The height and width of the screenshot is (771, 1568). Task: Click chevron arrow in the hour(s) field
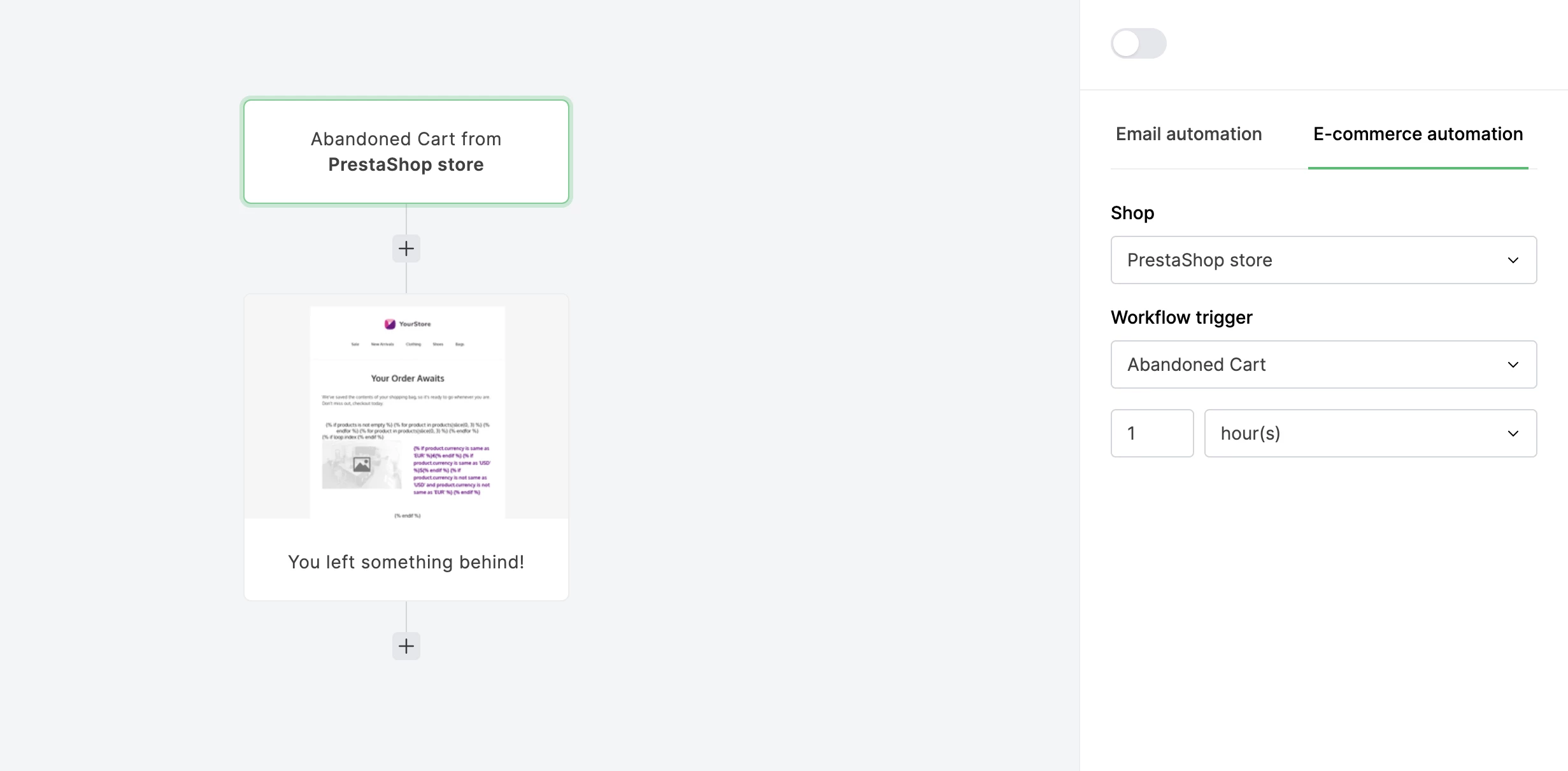coord(1513,433)
